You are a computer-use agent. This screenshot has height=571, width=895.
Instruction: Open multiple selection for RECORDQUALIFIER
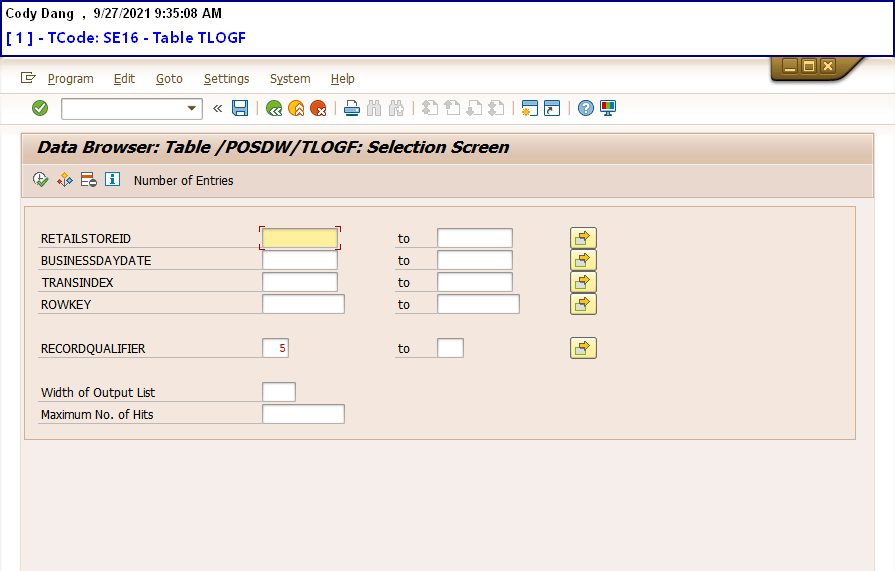(x=583, y=348)
